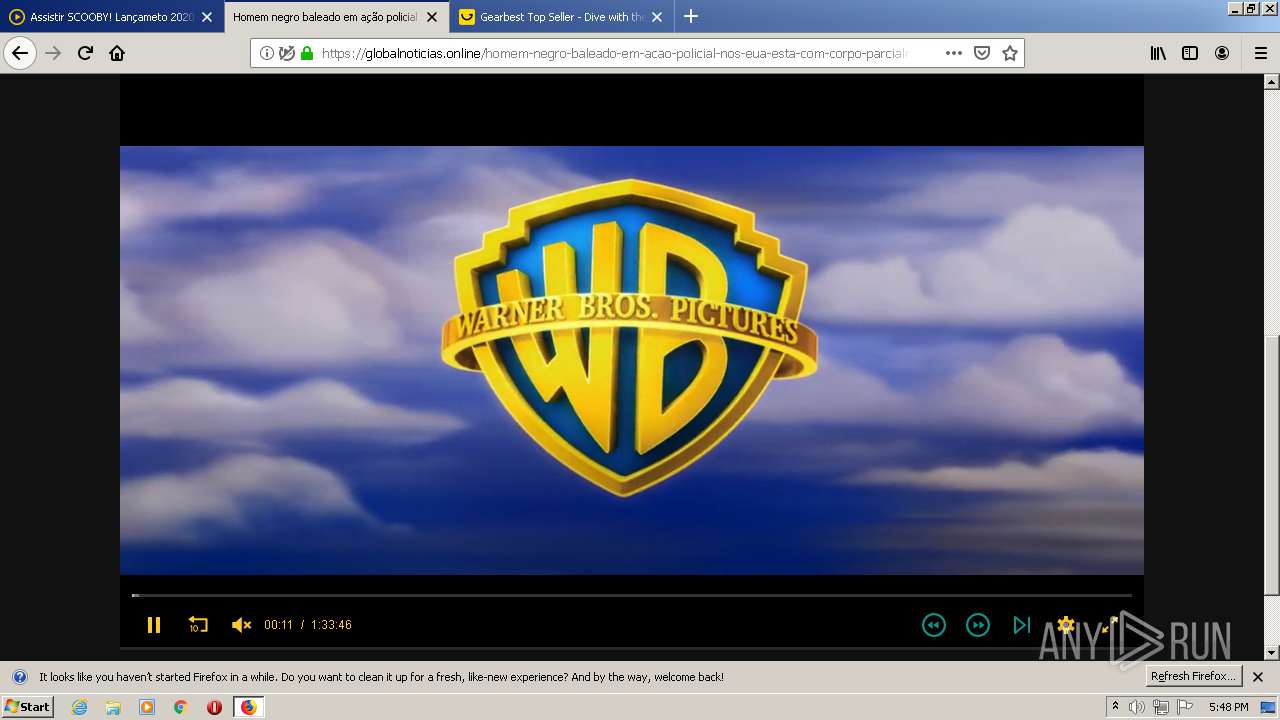
Task: Click the Warner Bros video frame
Action: click(x=632, y=360)
